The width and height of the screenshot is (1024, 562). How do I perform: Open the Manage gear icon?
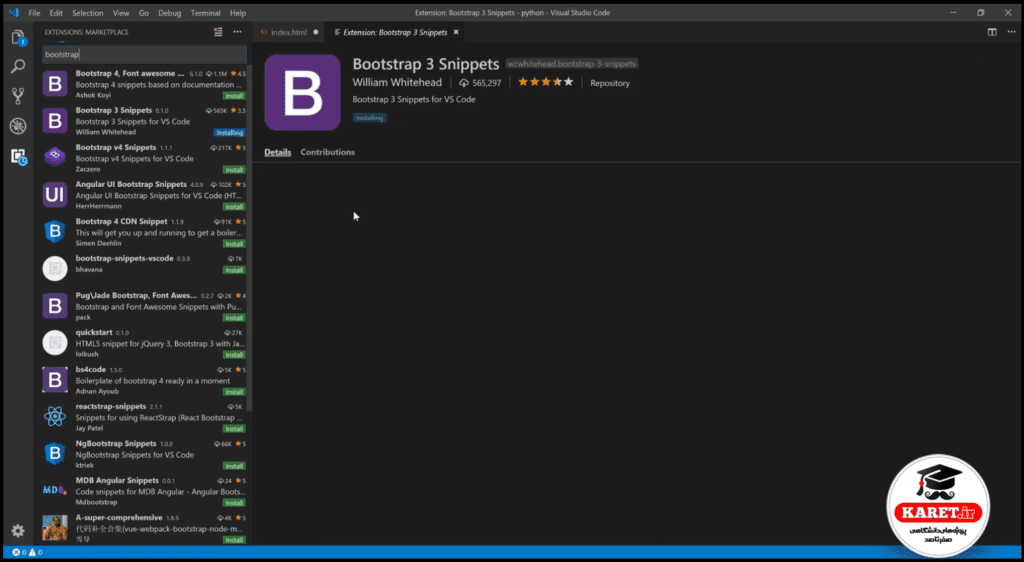tap(18, 531)
